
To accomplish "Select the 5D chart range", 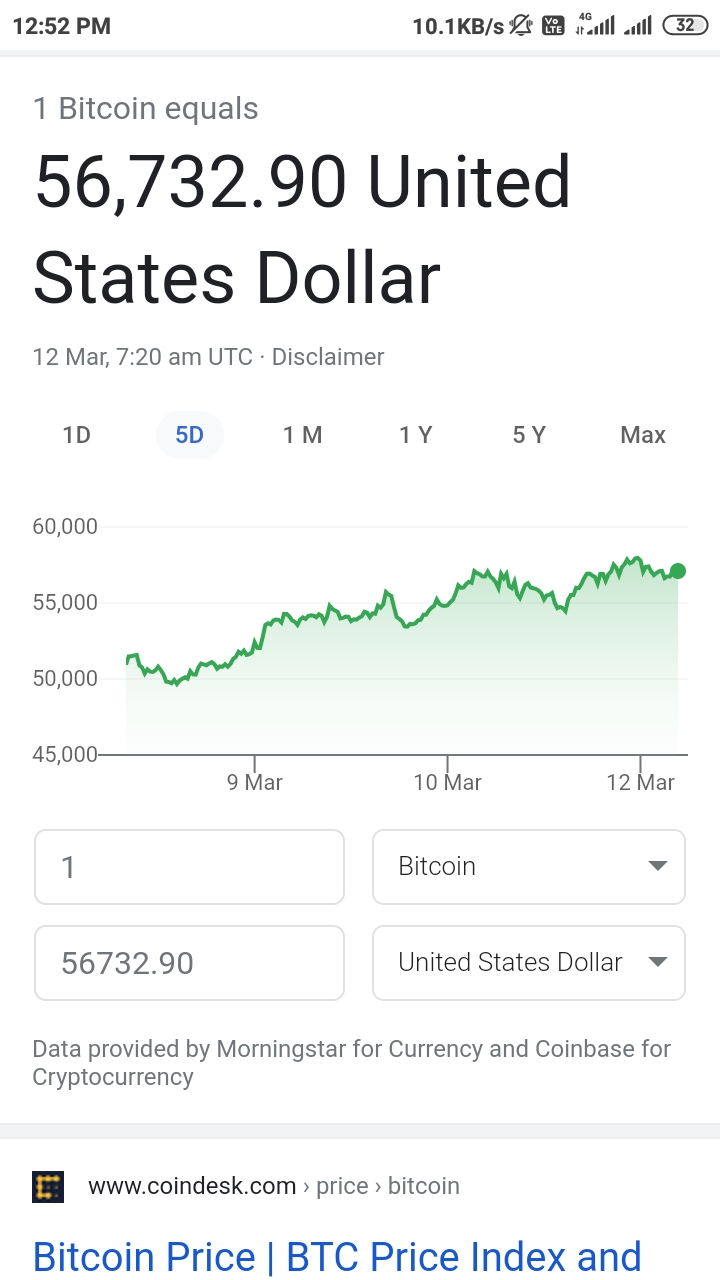I will [189, 435].
